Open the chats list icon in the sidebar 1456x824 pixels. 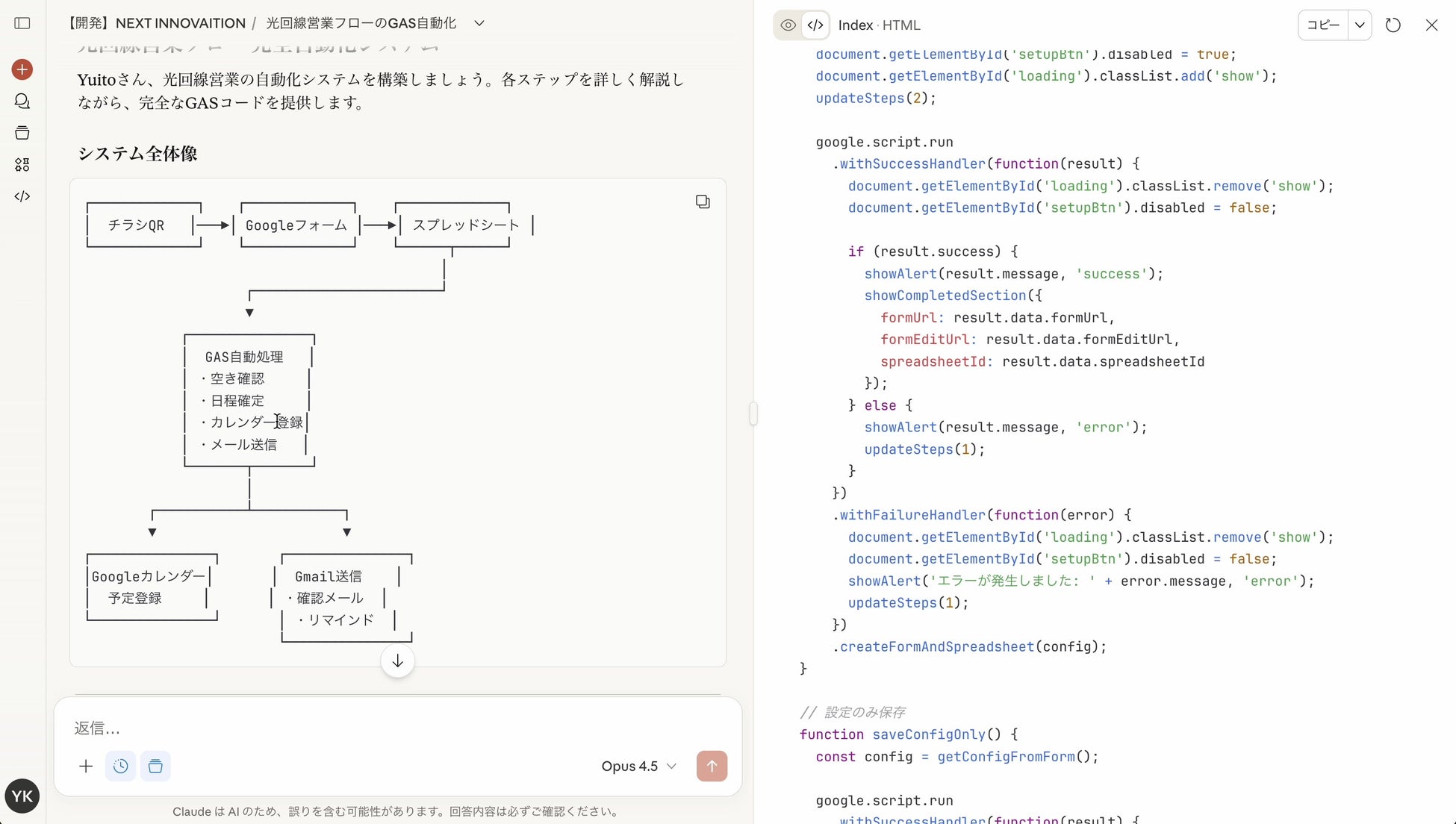22,102
